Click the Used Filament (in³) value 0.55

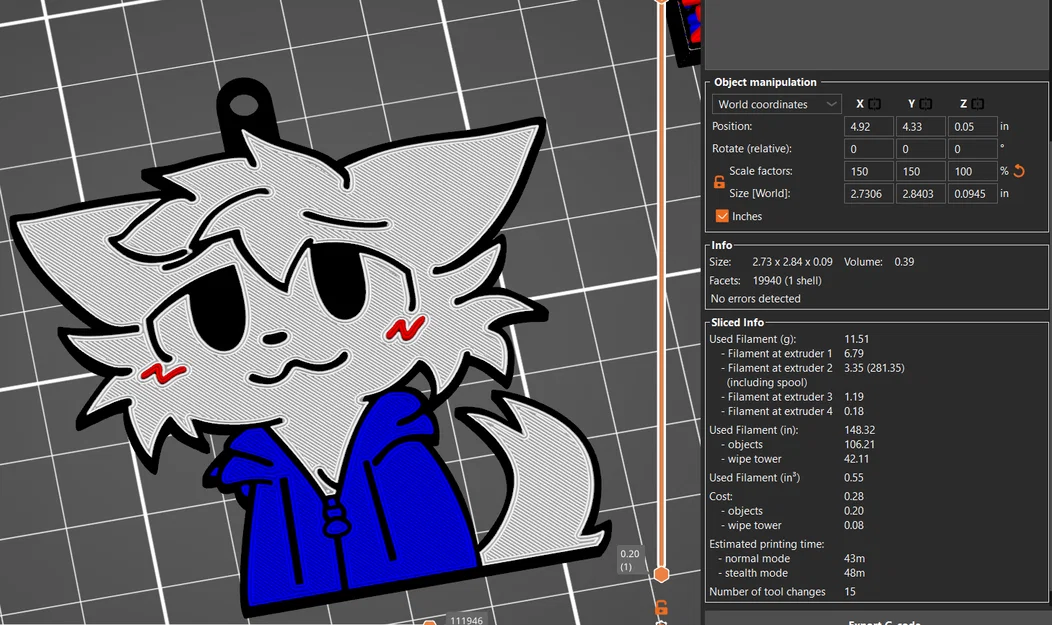pyautogui.click(x=853, y=477)
